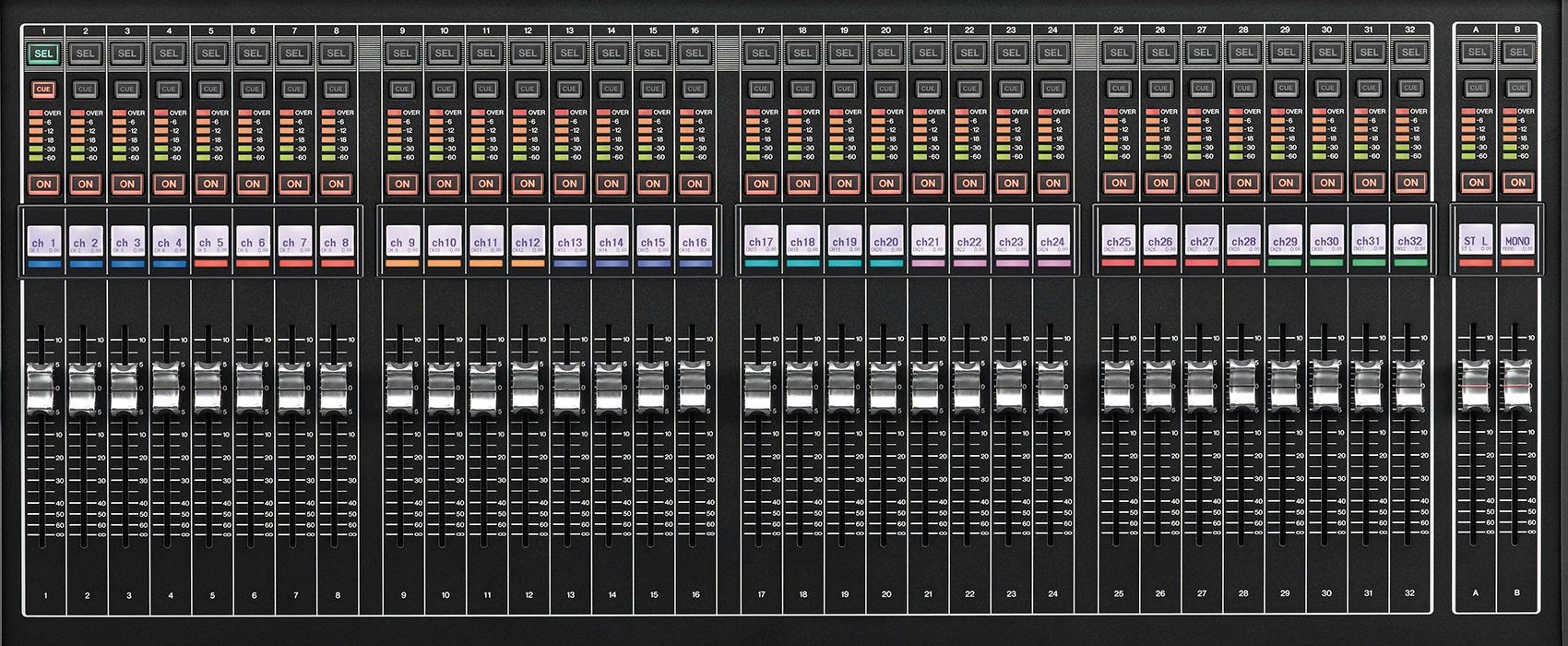Click the master A fader knob
The height and width of the screenshot is (646, 1568).
(1475, 384)
